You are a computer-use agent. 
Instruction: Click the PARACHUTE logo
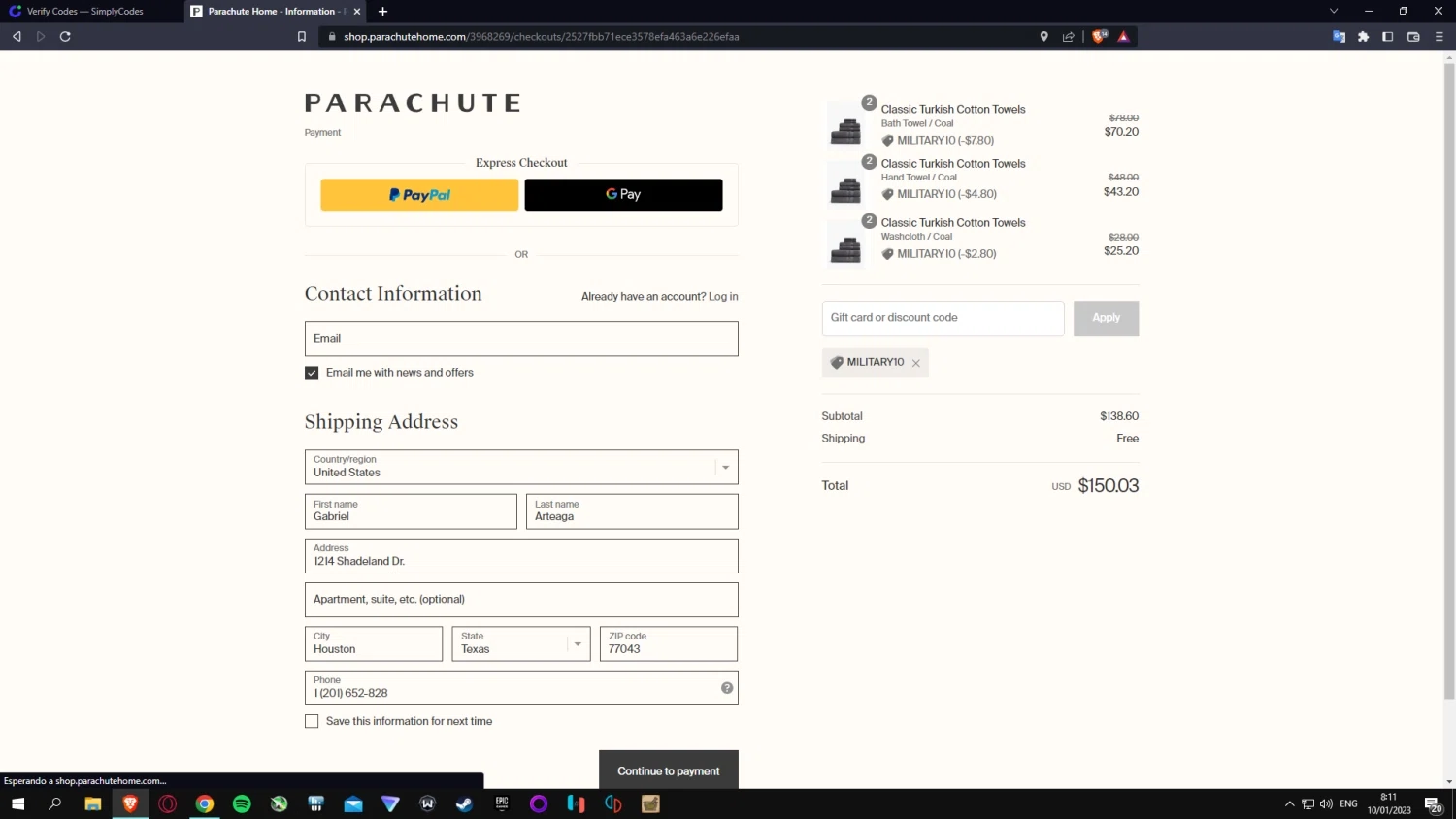tap(414, 103)
